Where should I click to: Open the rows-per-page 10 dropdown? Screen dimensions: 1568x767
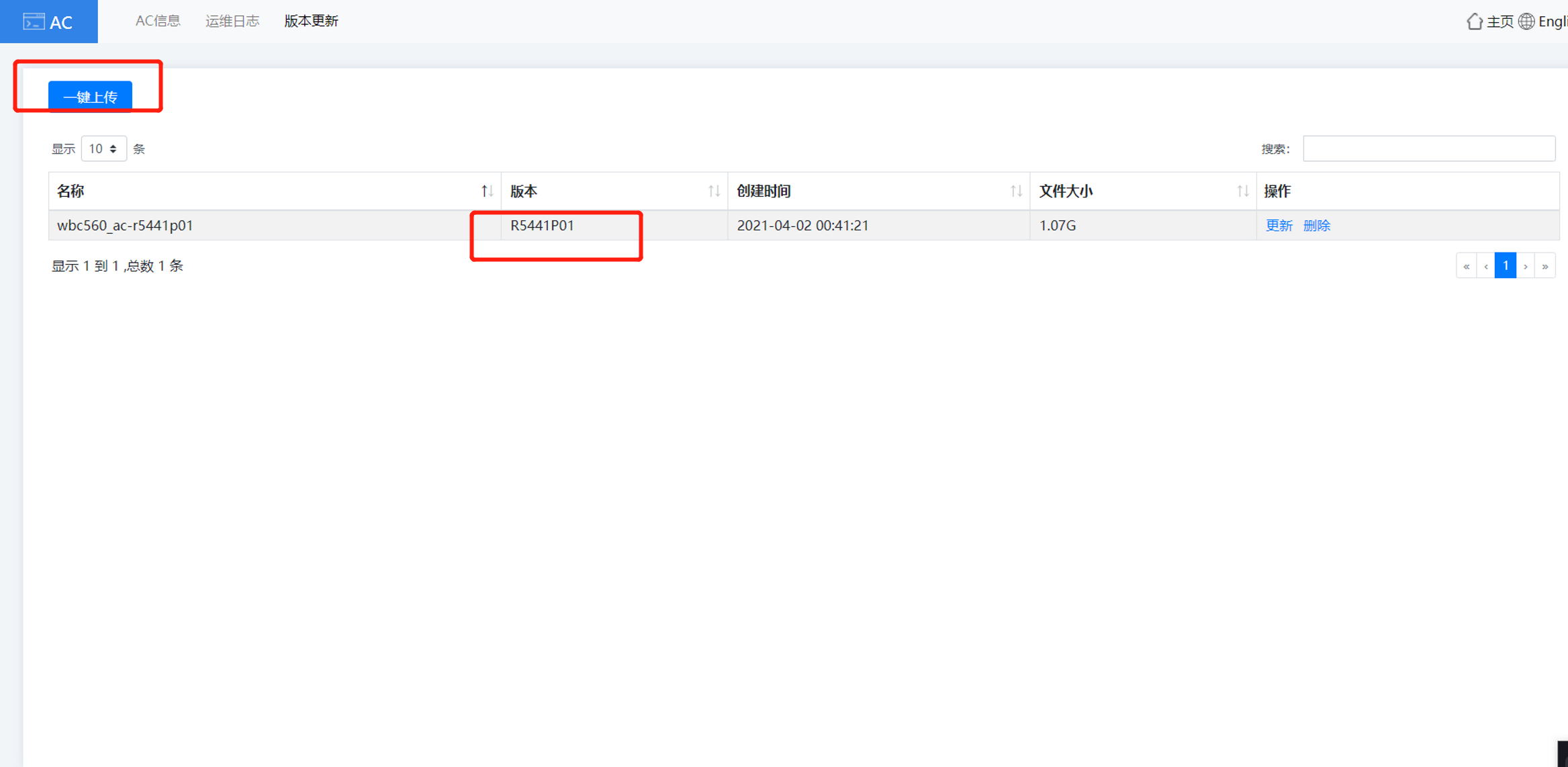pos(103,148)
